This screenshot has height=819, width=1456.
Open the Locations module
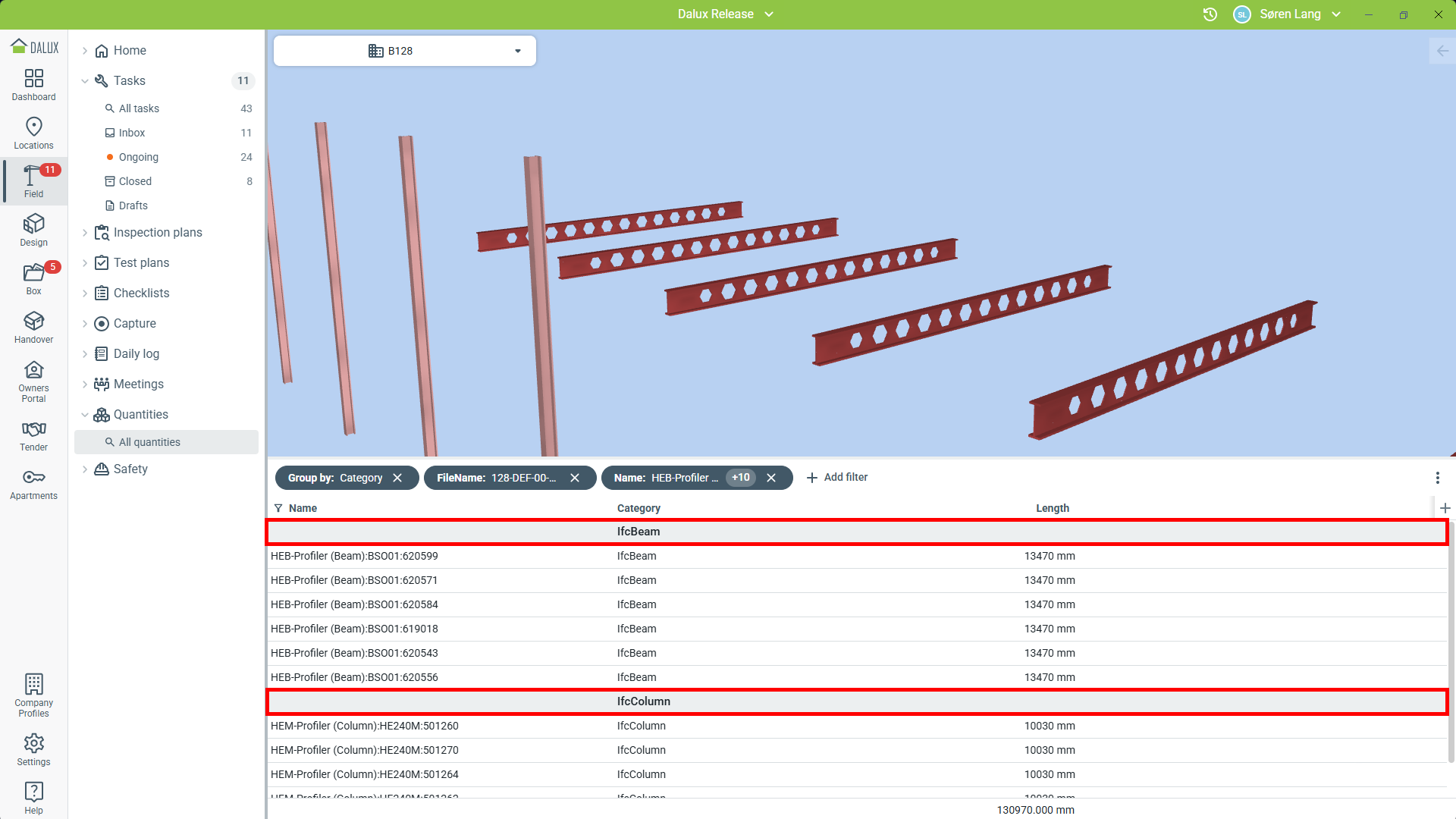[33, 133]
